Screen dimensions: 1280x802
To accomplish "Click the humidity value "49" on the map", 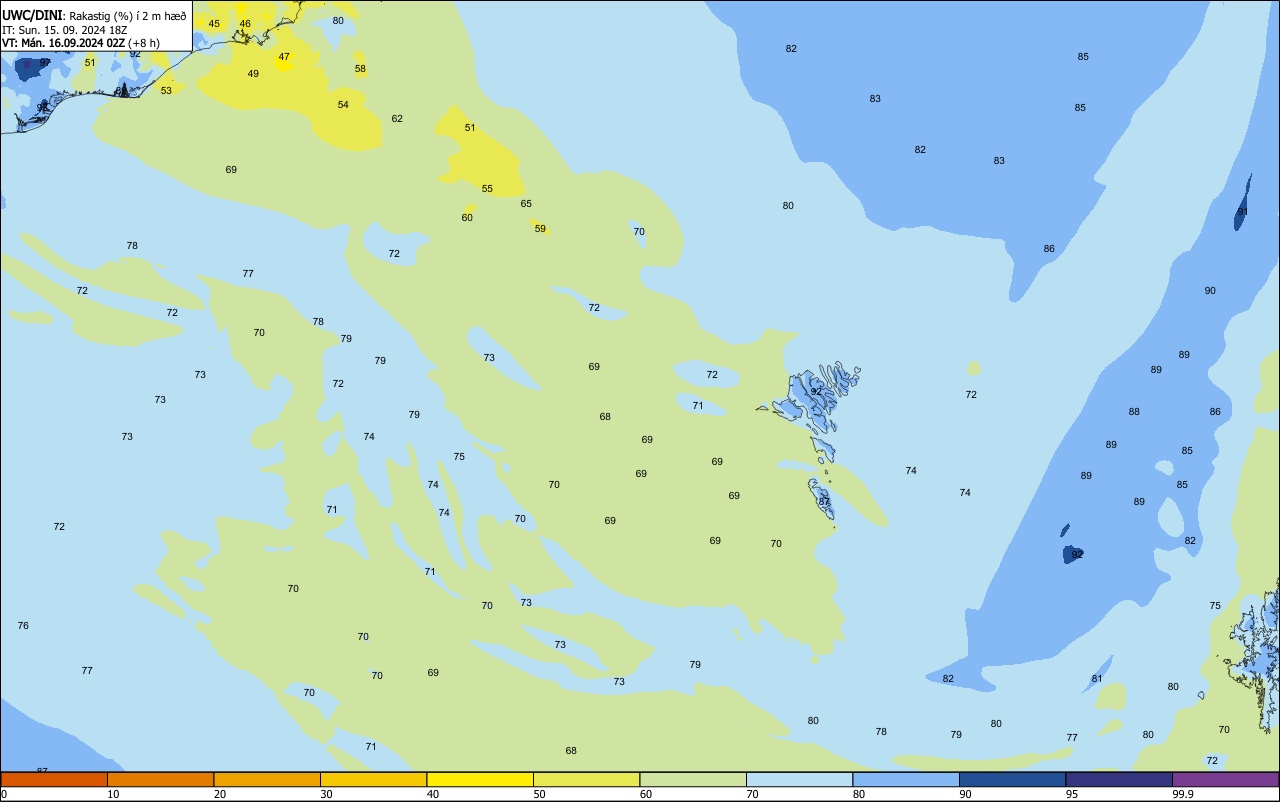I will pyautogui.click(x=253, y=74).
